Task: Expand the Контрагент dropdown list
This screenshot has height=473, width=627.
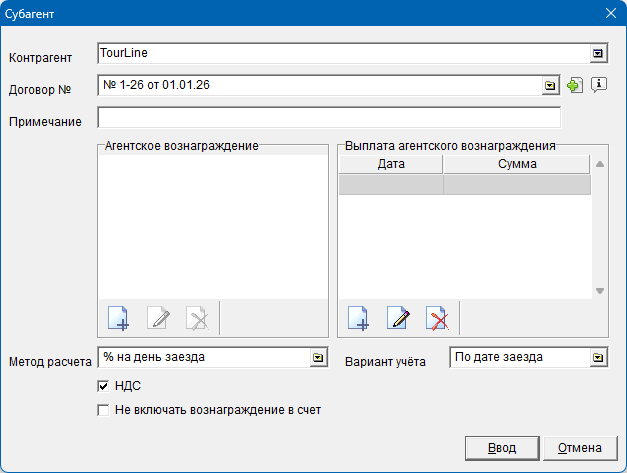Action: (598, 53)
